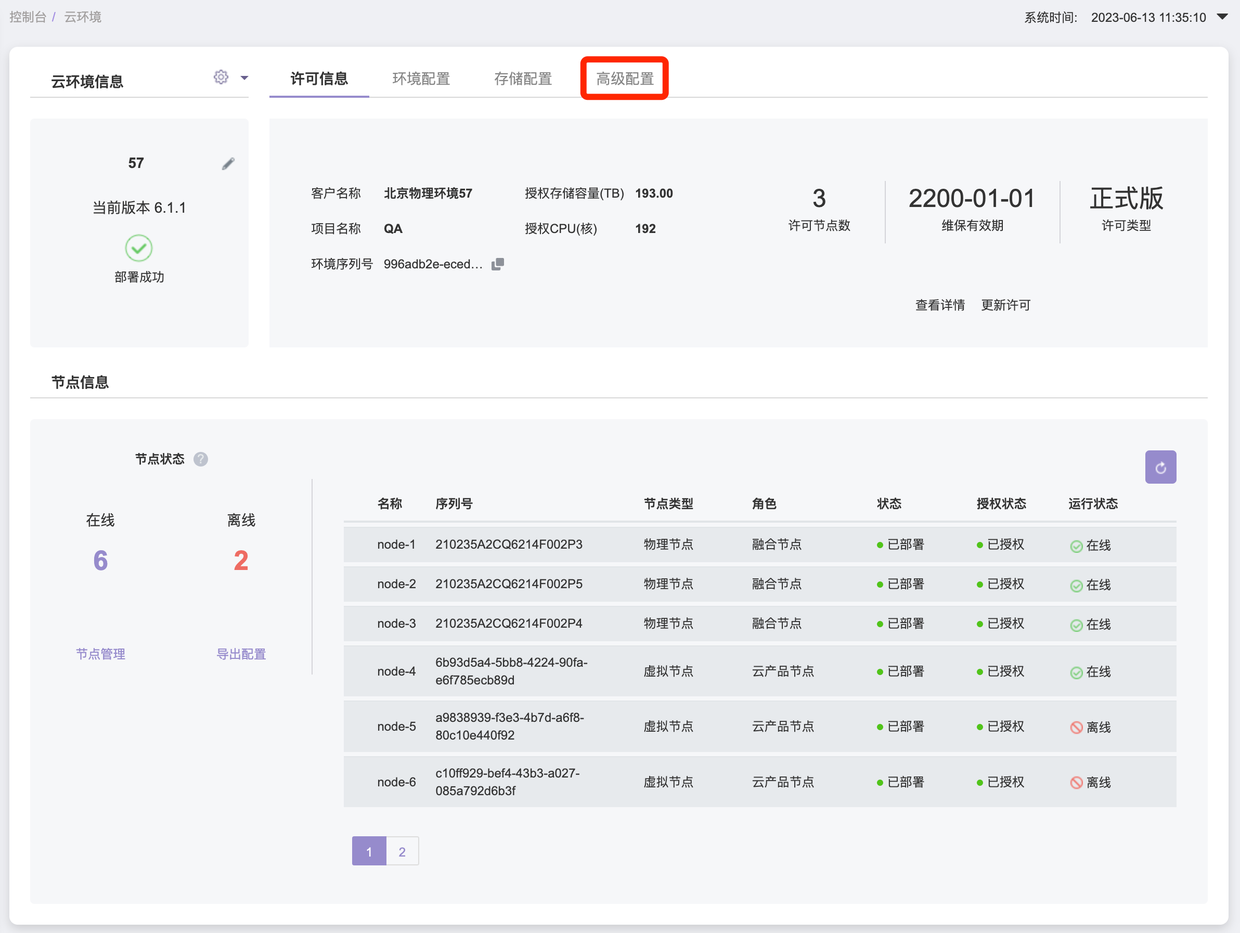Click the 导出配置 link

(x=241, y=654)
